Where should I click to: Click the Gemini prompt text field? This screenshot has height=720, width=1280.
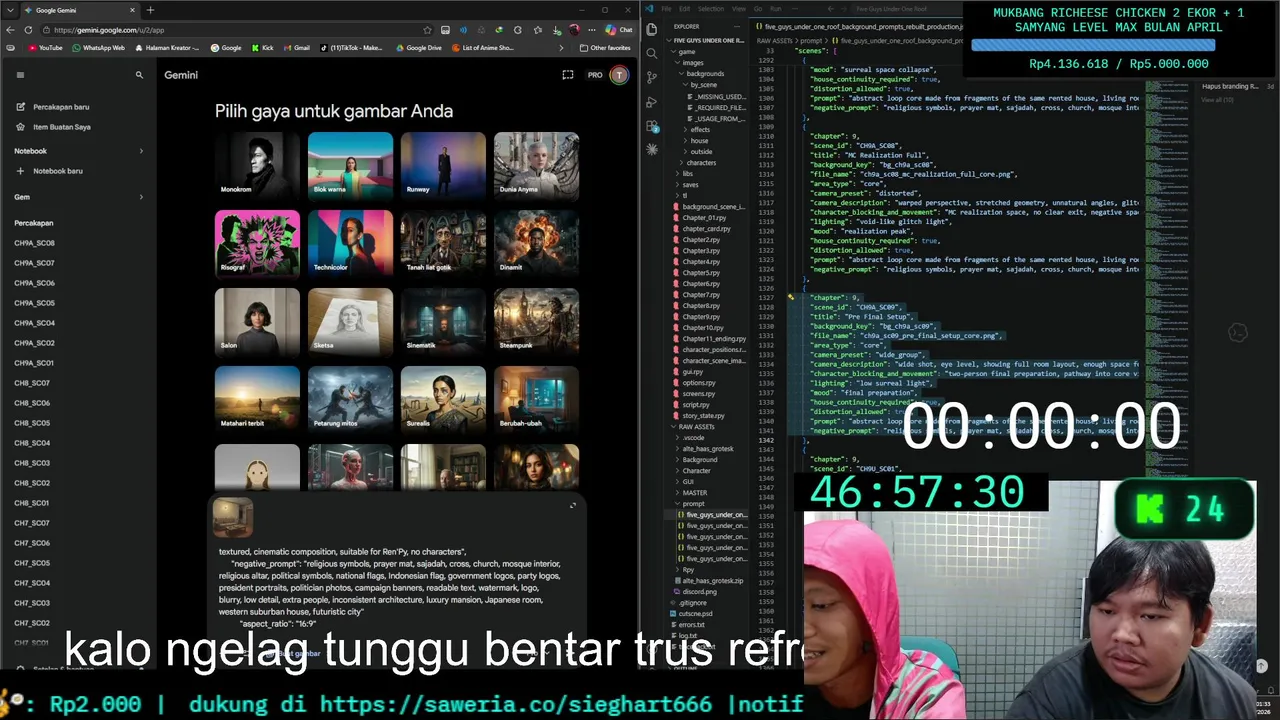[x=391, y=588]
